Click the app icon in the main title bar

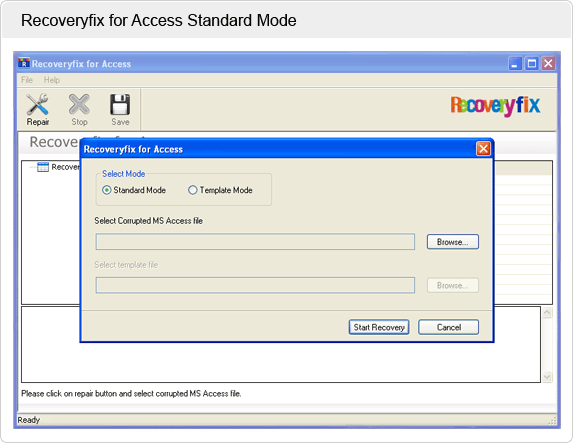[x=24, y=63]
